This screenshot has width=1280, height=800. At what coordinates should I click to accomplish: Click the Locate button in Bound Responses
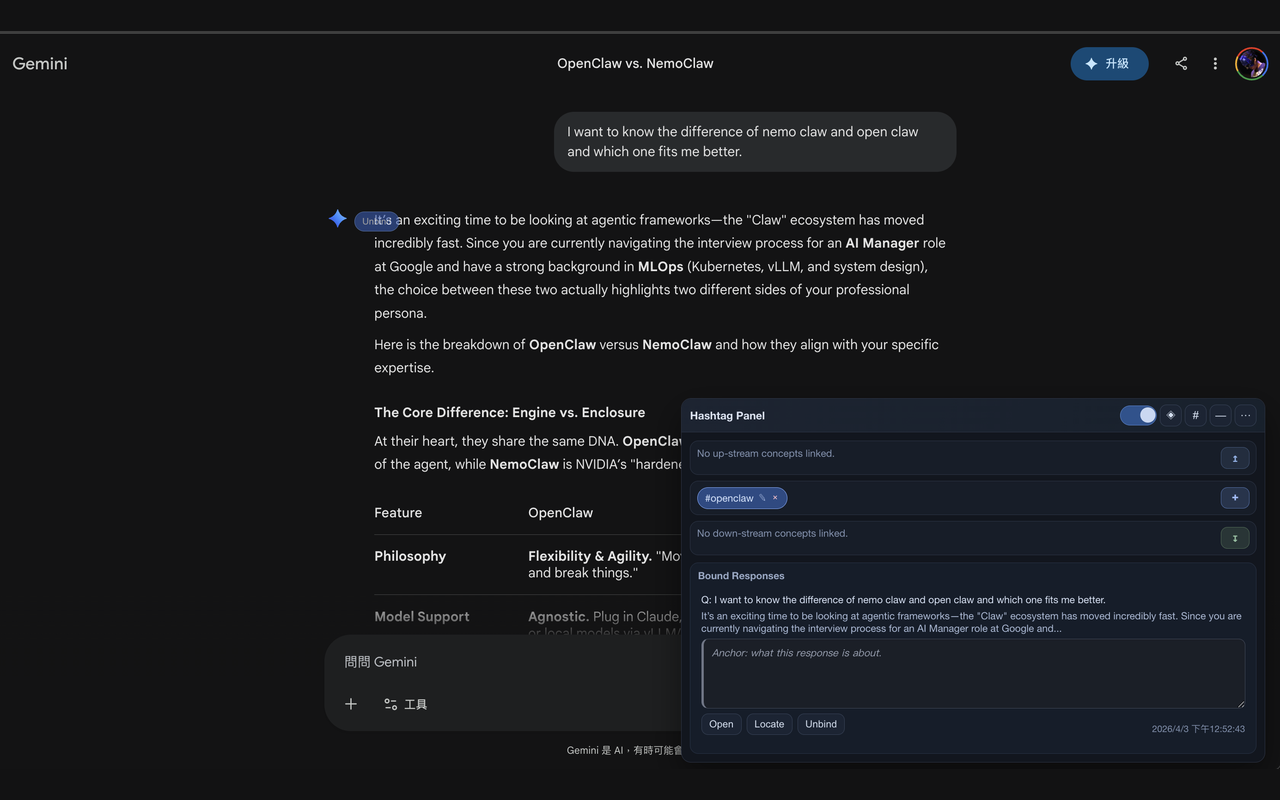769,723
